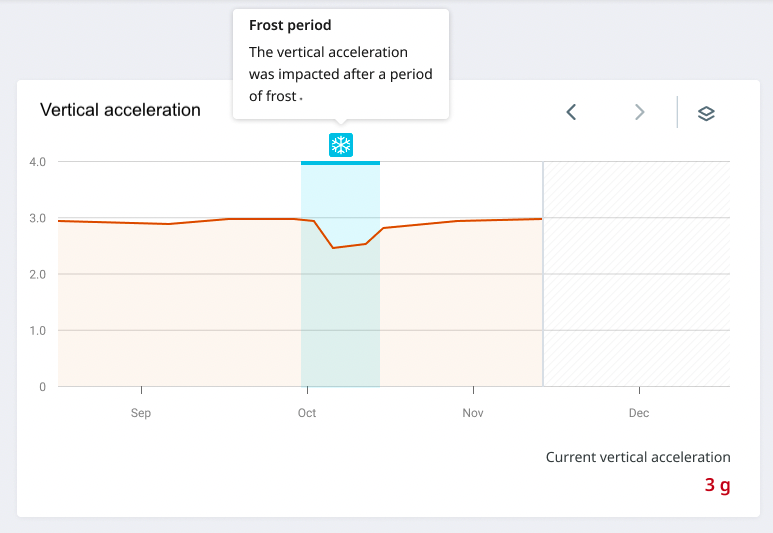Open the layers overlay icon
The height and width of the screenshot is (533, 773).
[x=706, y=113]
